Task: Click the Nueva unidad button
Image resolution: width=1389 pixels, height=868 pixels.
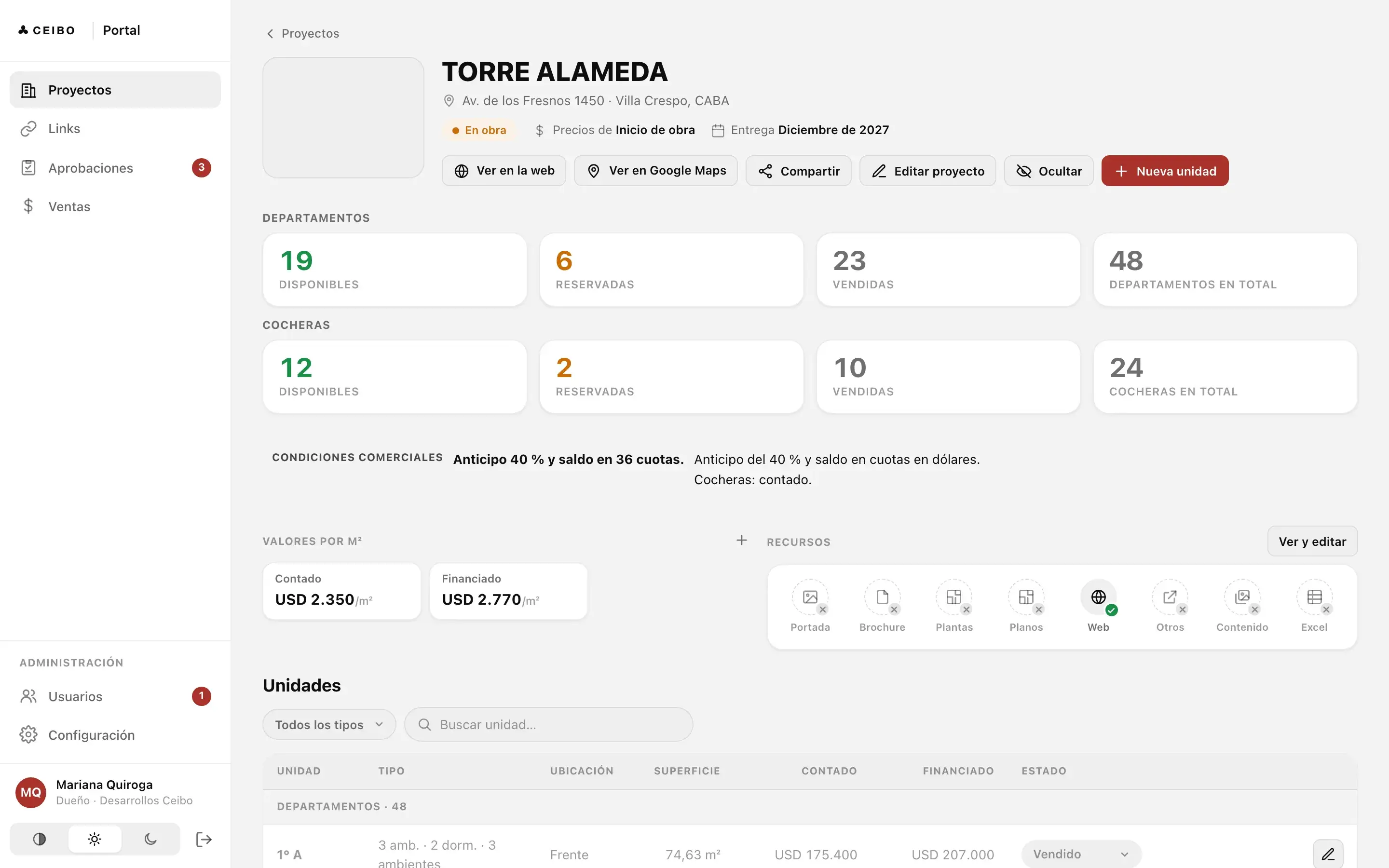Action: coord(1165,171)
